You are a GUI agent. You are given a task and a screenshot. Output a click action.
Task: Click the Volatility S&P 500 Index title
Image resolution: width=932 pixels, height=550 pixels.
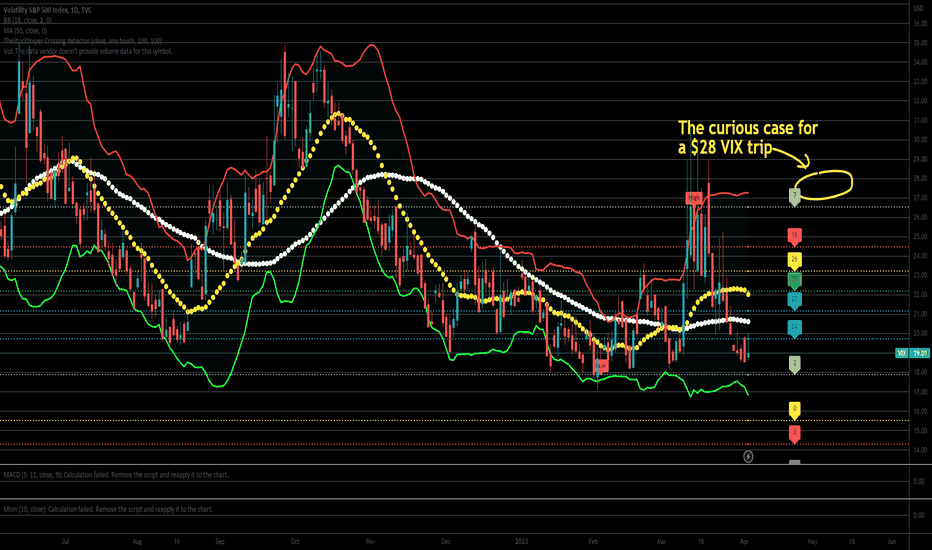point(48,10)
